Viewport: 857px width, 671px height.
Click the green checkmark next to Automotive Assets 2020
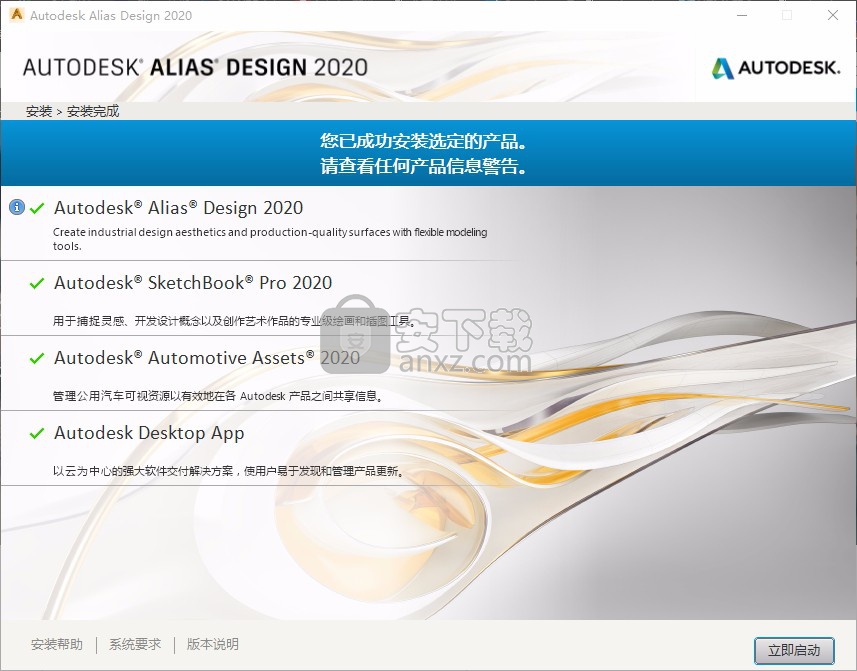click(37, 358)
